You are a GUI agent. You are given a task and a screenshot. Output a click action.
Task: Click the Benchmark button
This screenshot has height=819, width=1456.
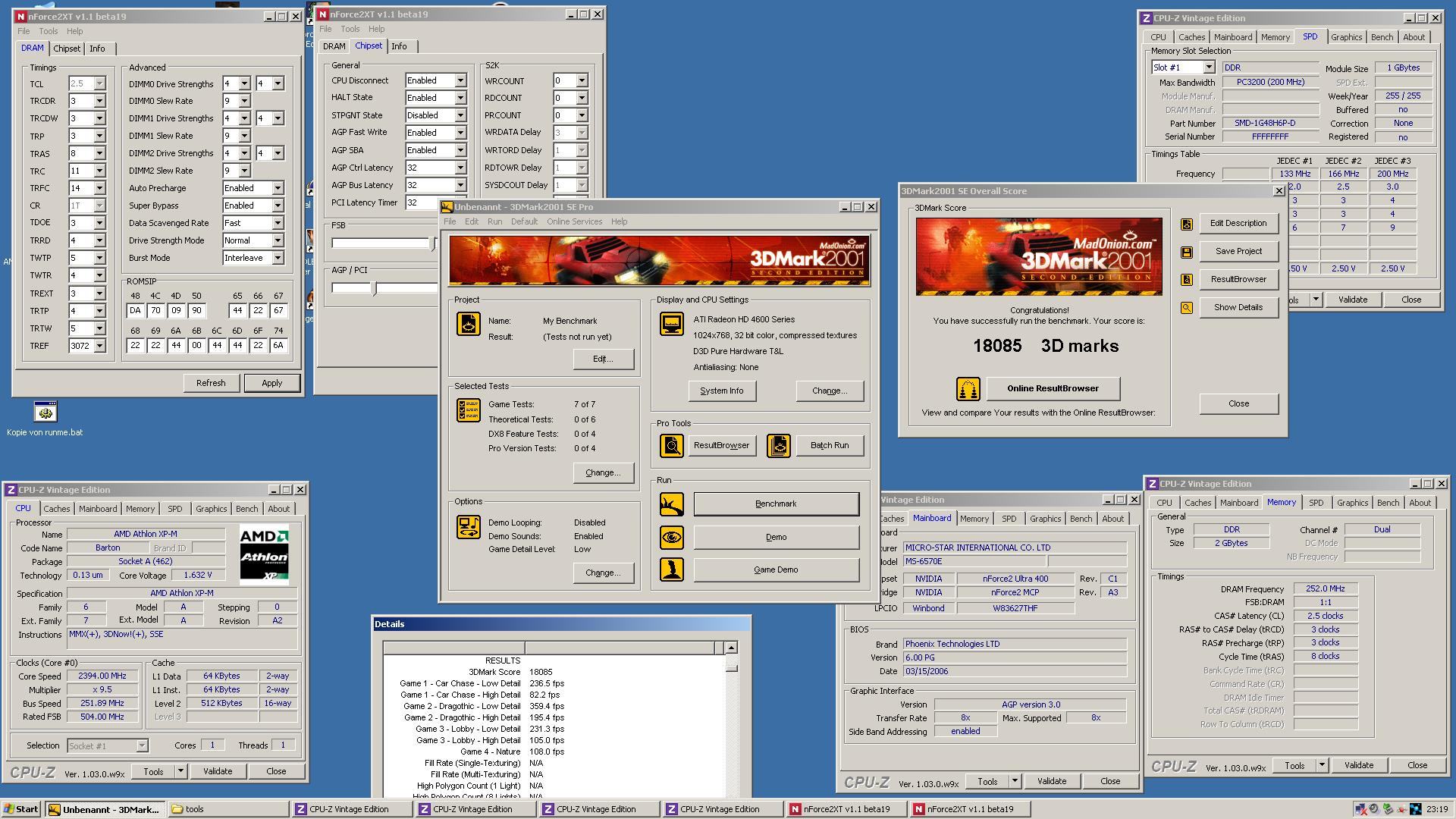[776, 504]
